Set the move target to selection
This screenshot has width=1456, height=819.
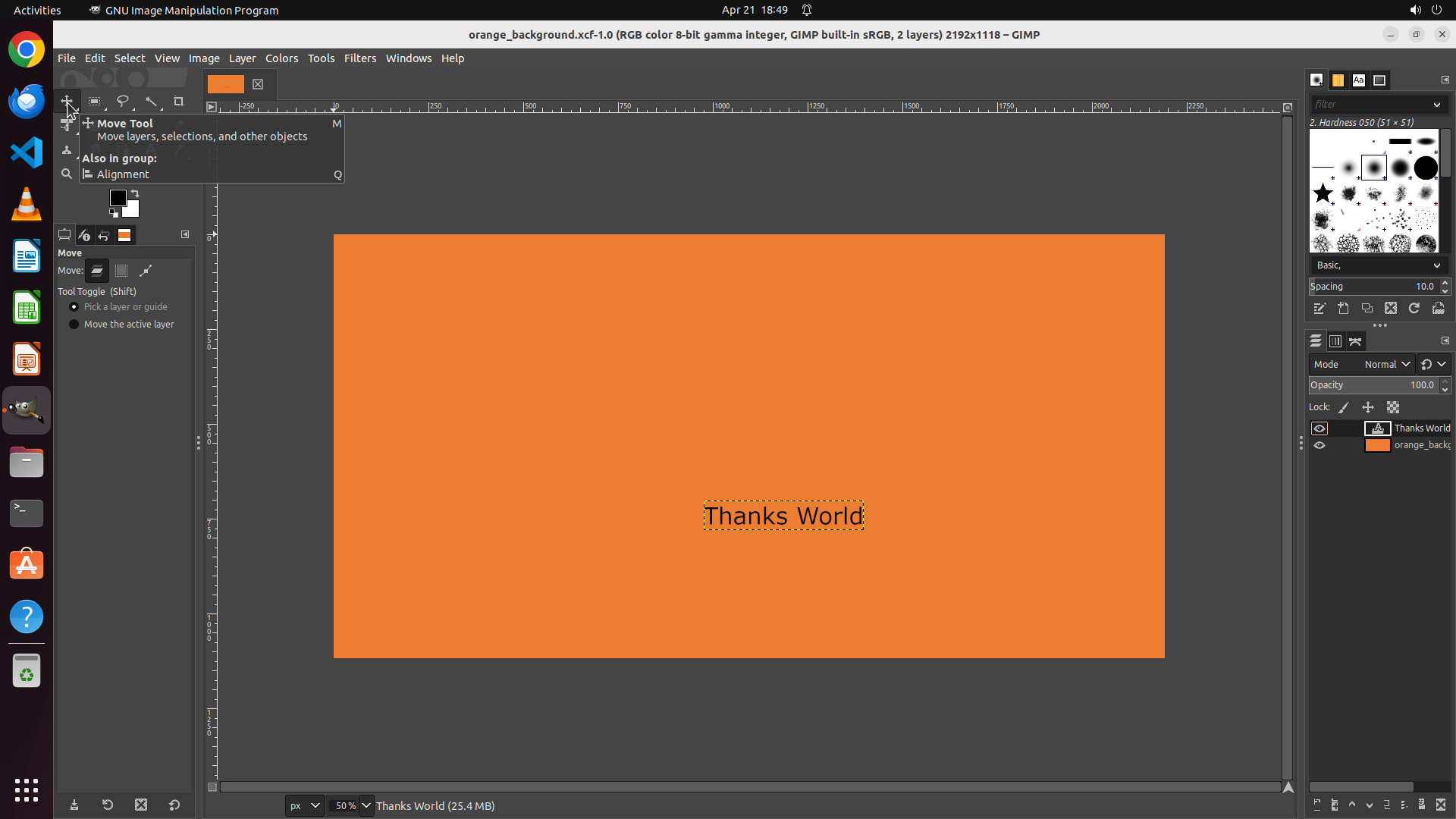click(x=121, y=271)
